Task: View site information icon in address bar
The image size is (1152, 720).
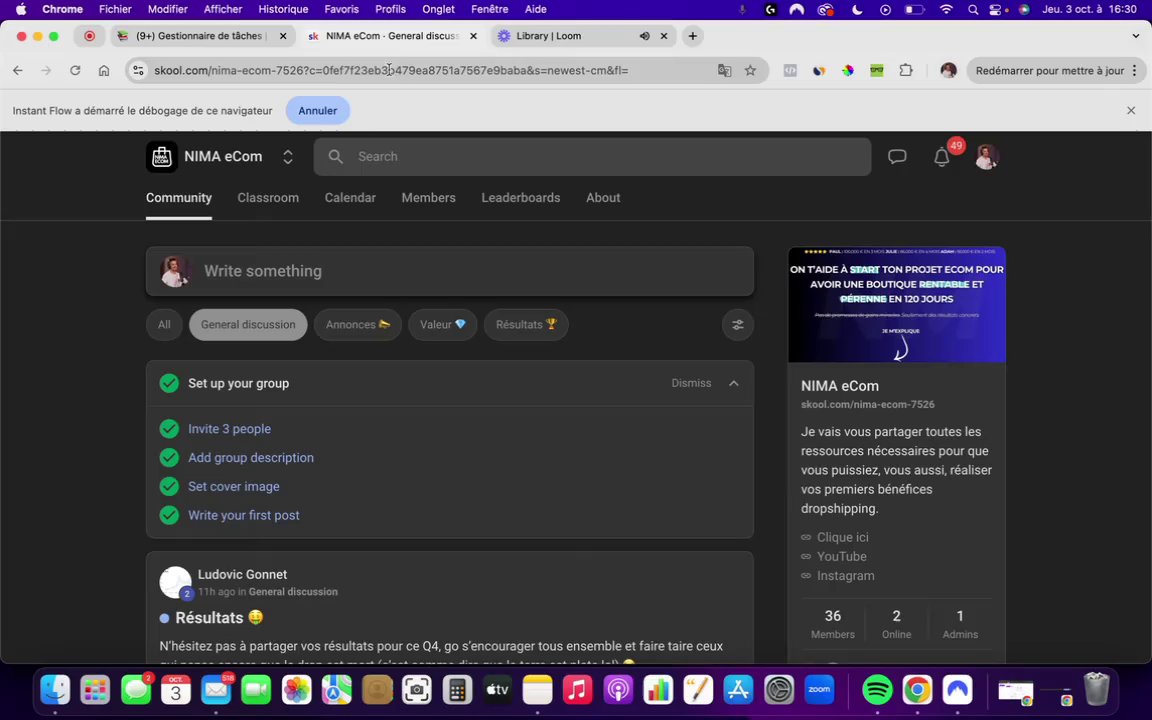Action: click(x=138, y=71)
